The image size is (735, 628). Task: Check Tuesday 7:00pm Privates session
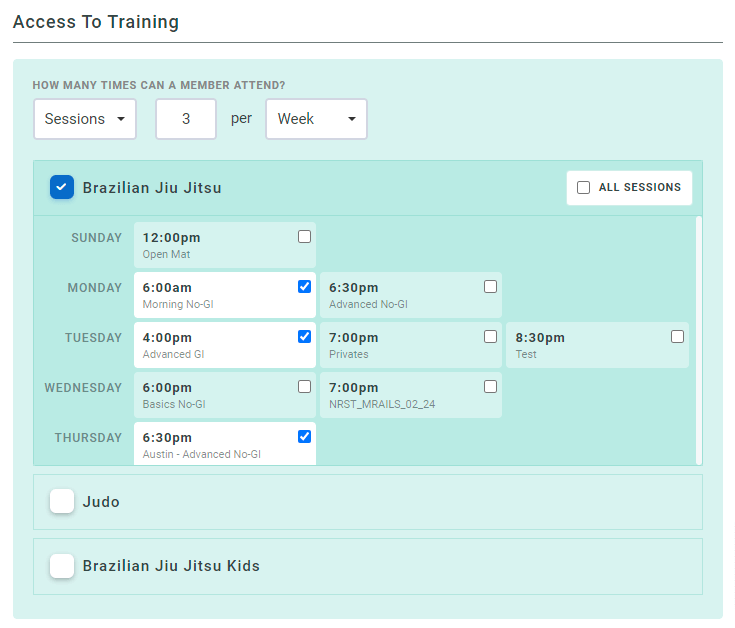[x=490, y=337]
